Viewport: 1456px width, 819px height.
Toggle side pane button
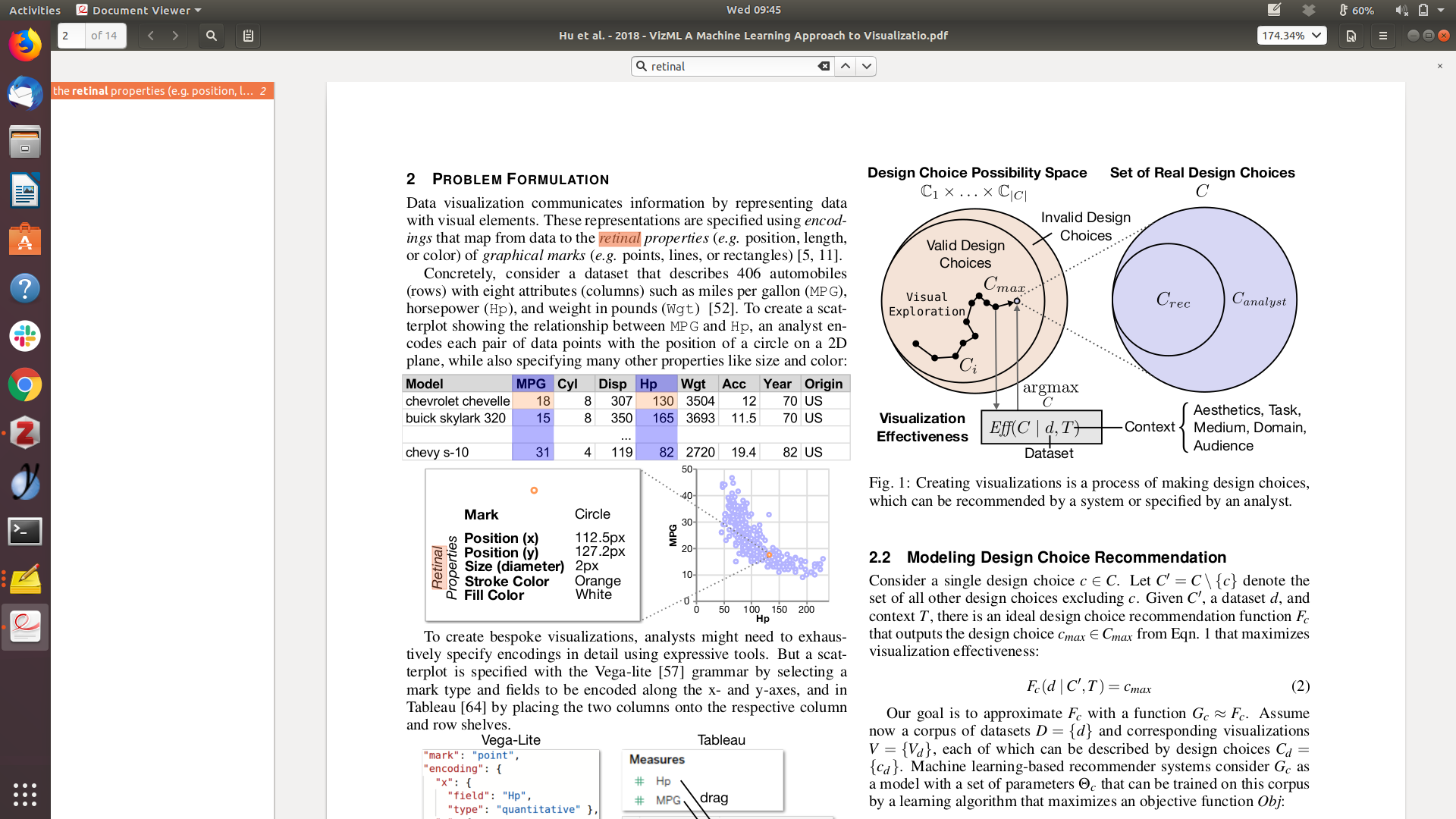(248, 36)
